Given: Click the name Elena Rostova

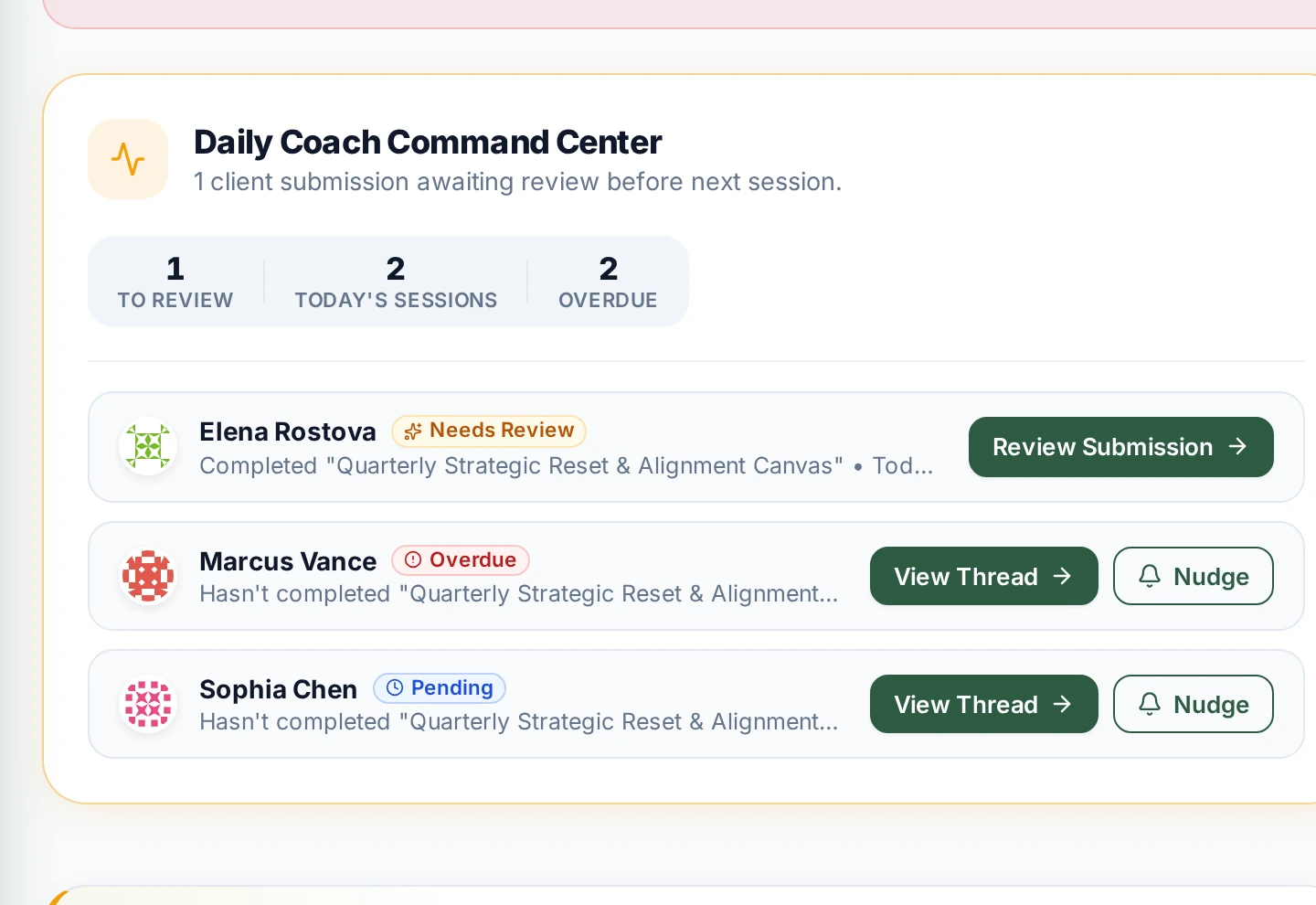Looking at the screenshot, I should (x=288, y=431).
